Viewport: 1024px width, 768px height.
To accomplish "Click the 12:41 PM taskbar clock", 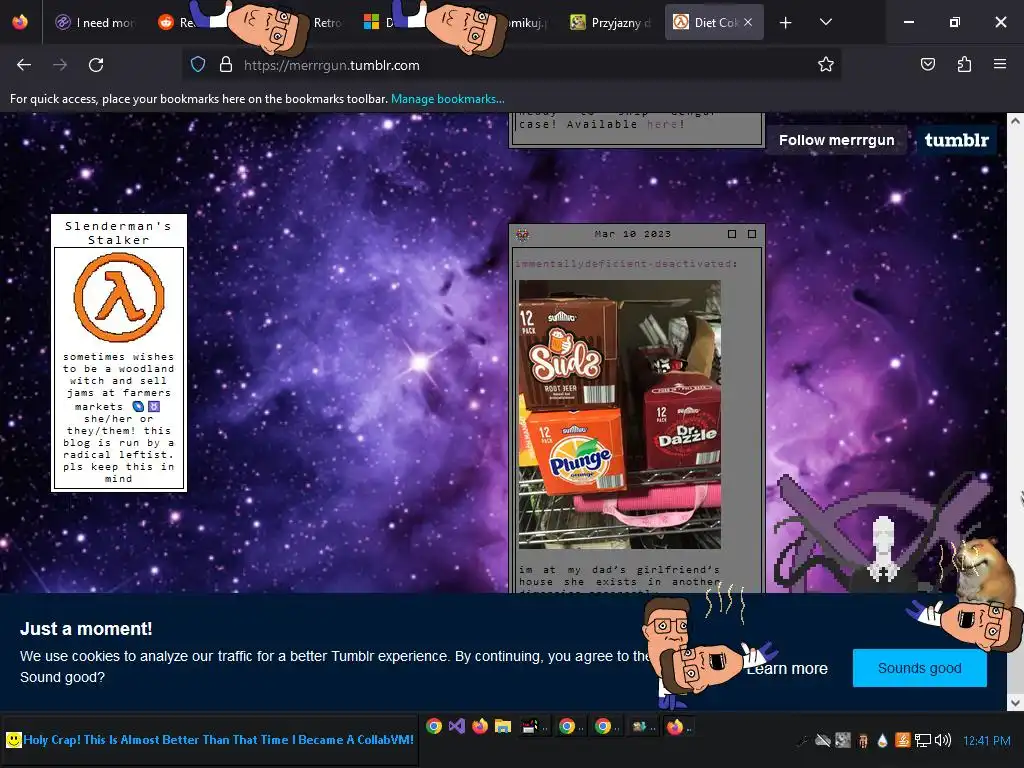I will pyautogui.click(x=986, y=741).
